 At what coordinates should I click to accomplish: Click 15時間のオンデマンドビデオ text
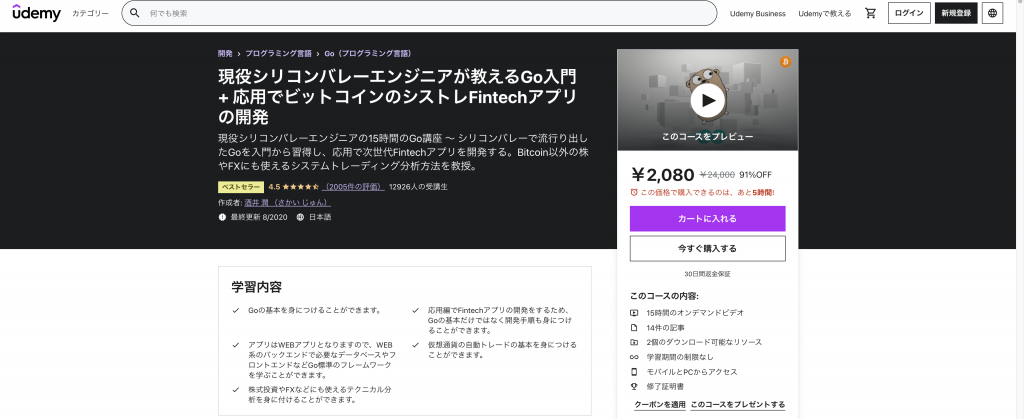(x=695, y=313)
